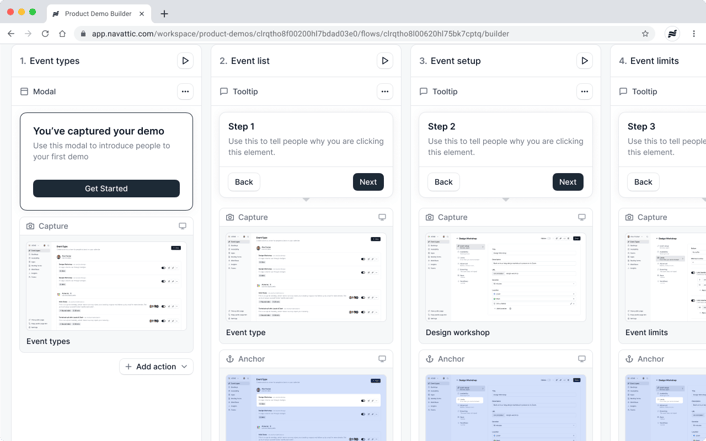Open a new browser tab
The height and width of the screenshot is (441, 706).
(164, 14)
